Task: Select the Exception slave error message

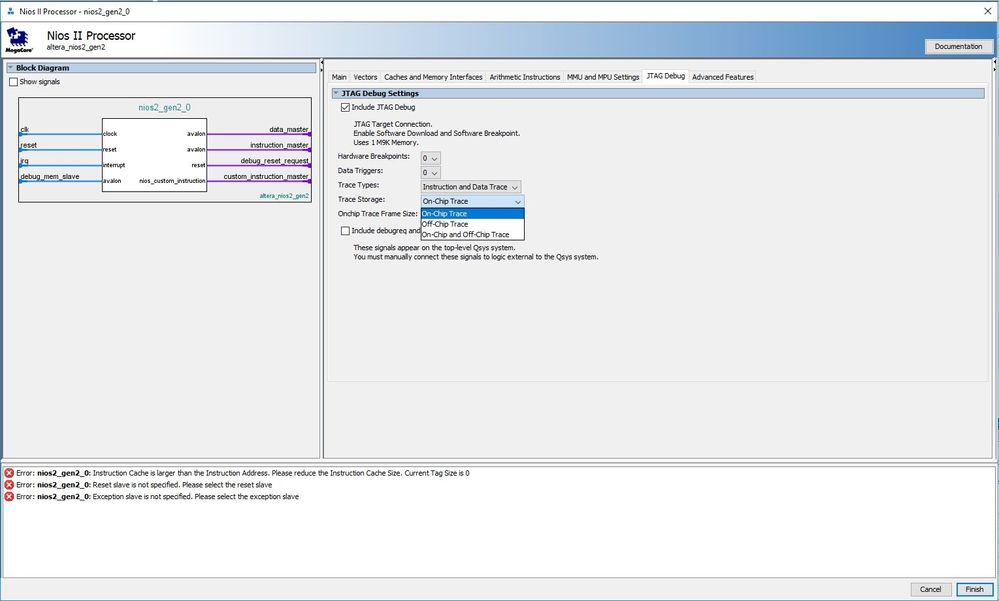Action: 157,496
